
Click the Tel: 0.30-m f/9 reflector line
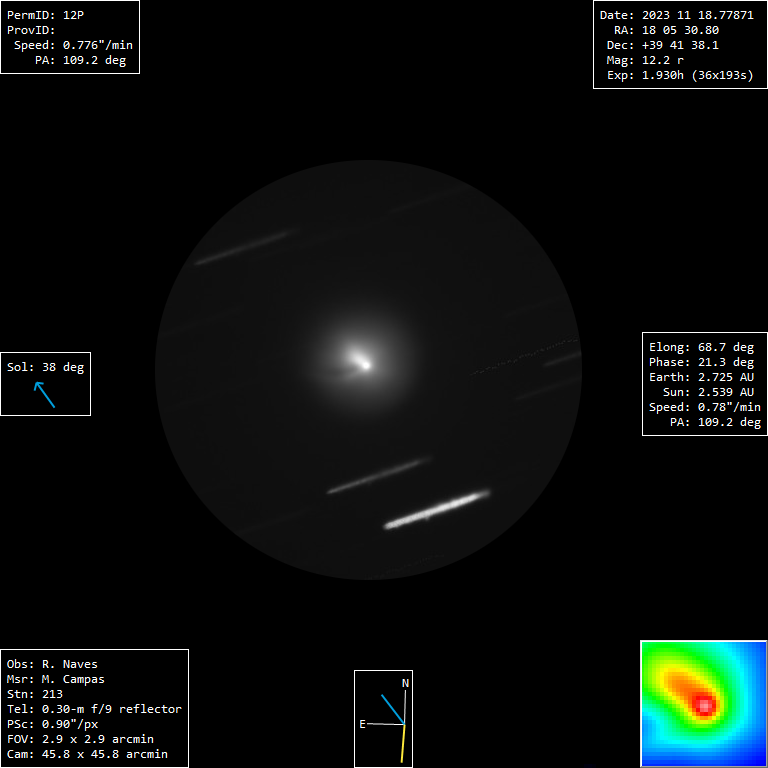point(94,709)
